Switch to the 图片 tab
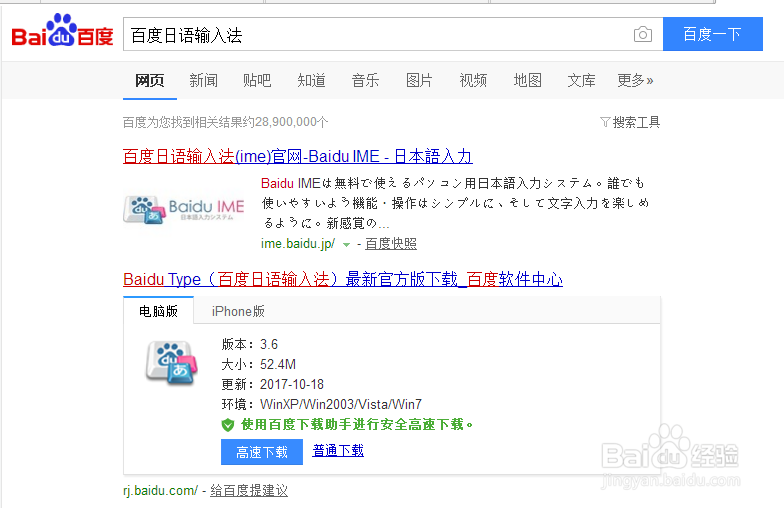Viewport: 784px width, 508px height. click(419, 80)
